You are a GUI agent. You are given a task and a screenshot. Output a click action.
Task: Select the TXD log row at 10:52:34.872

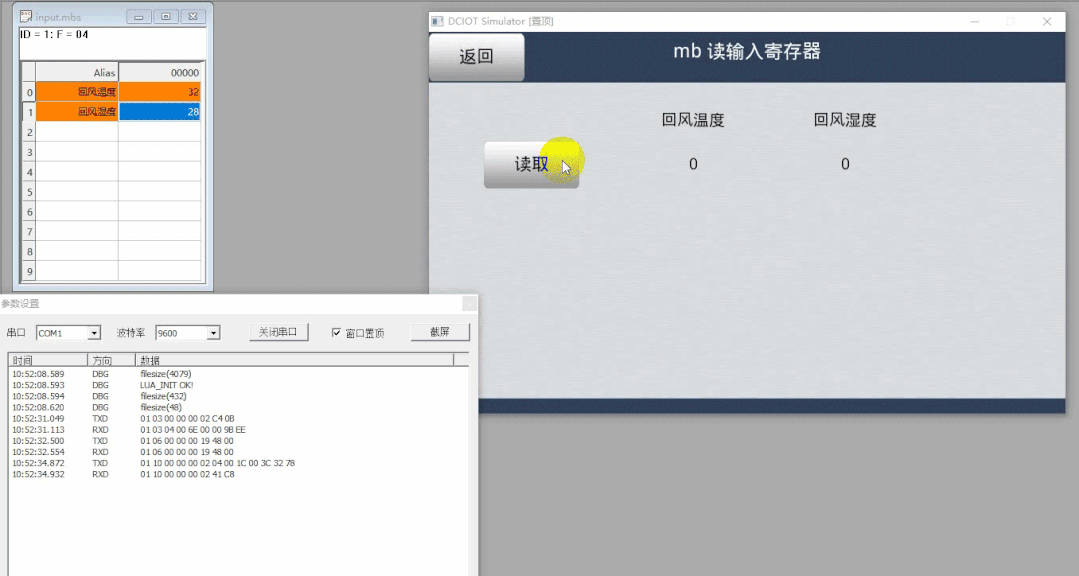238,463
